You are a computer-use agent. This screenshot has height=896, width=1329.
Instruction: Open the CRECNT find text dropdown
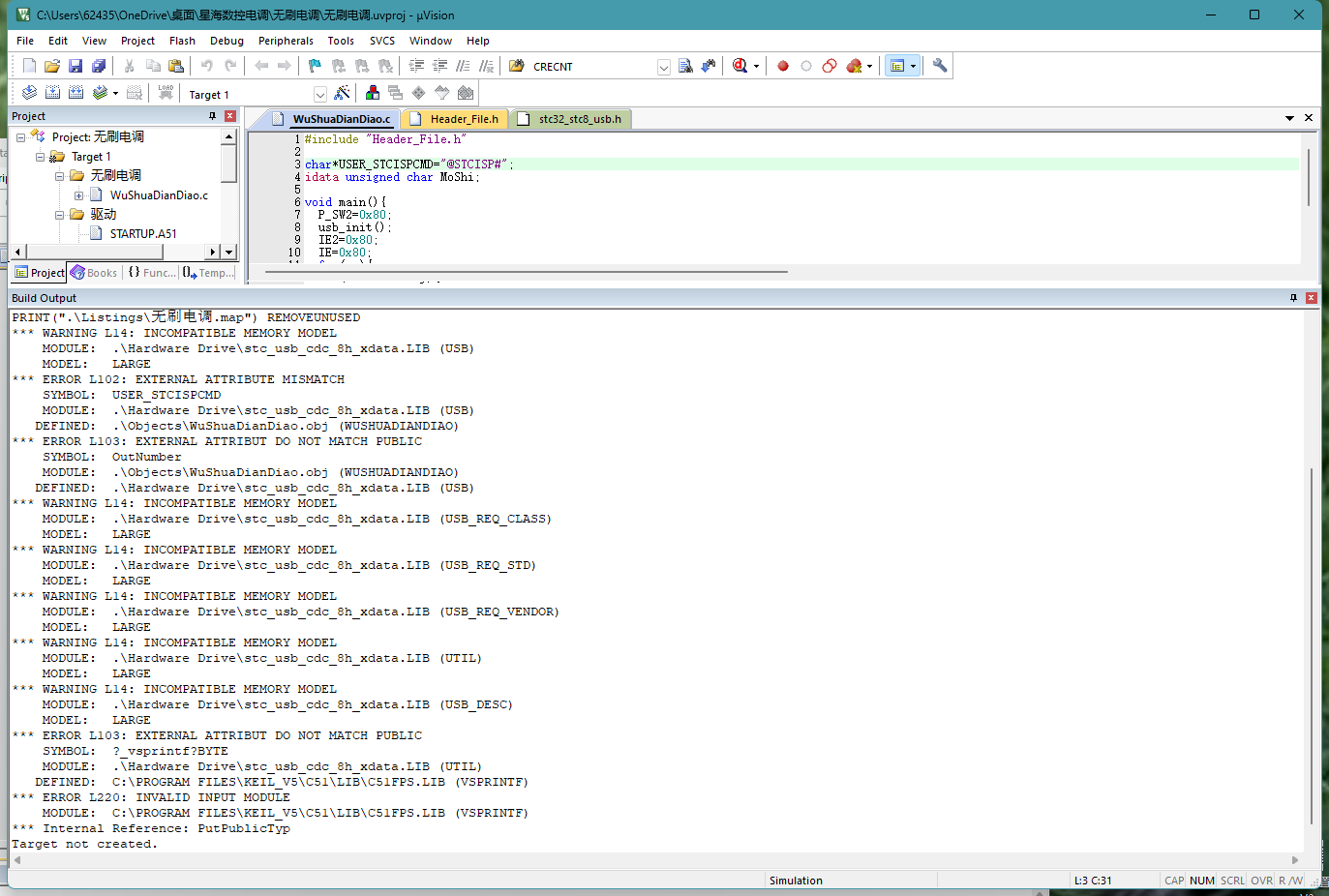click(x=664, y=67)
